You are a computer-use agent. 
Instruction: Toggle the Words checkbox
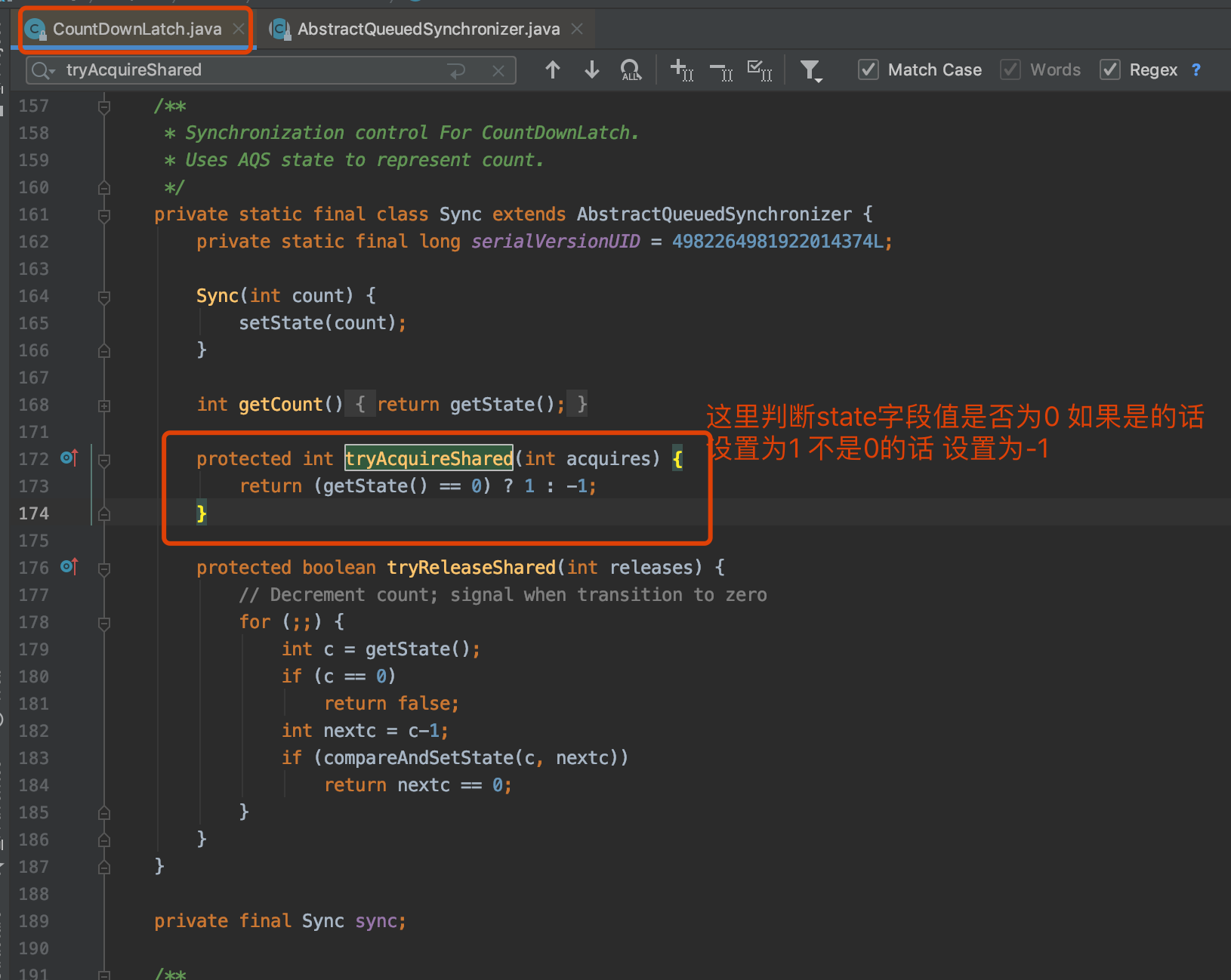point(1010,70)
